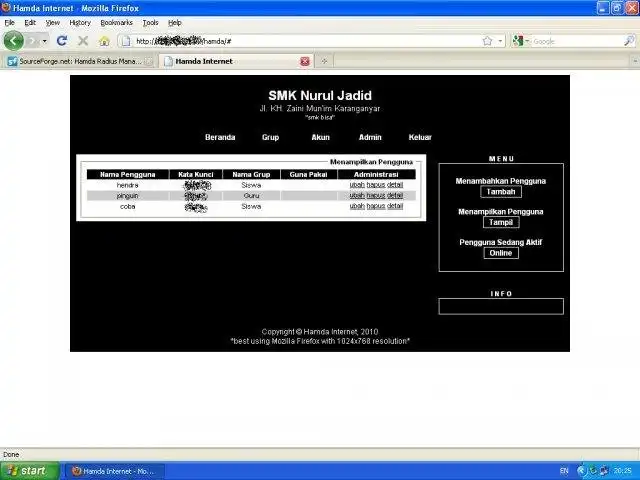640x480 pixels.
Task: Click the search magnifier icon
Action: point(629,41)
